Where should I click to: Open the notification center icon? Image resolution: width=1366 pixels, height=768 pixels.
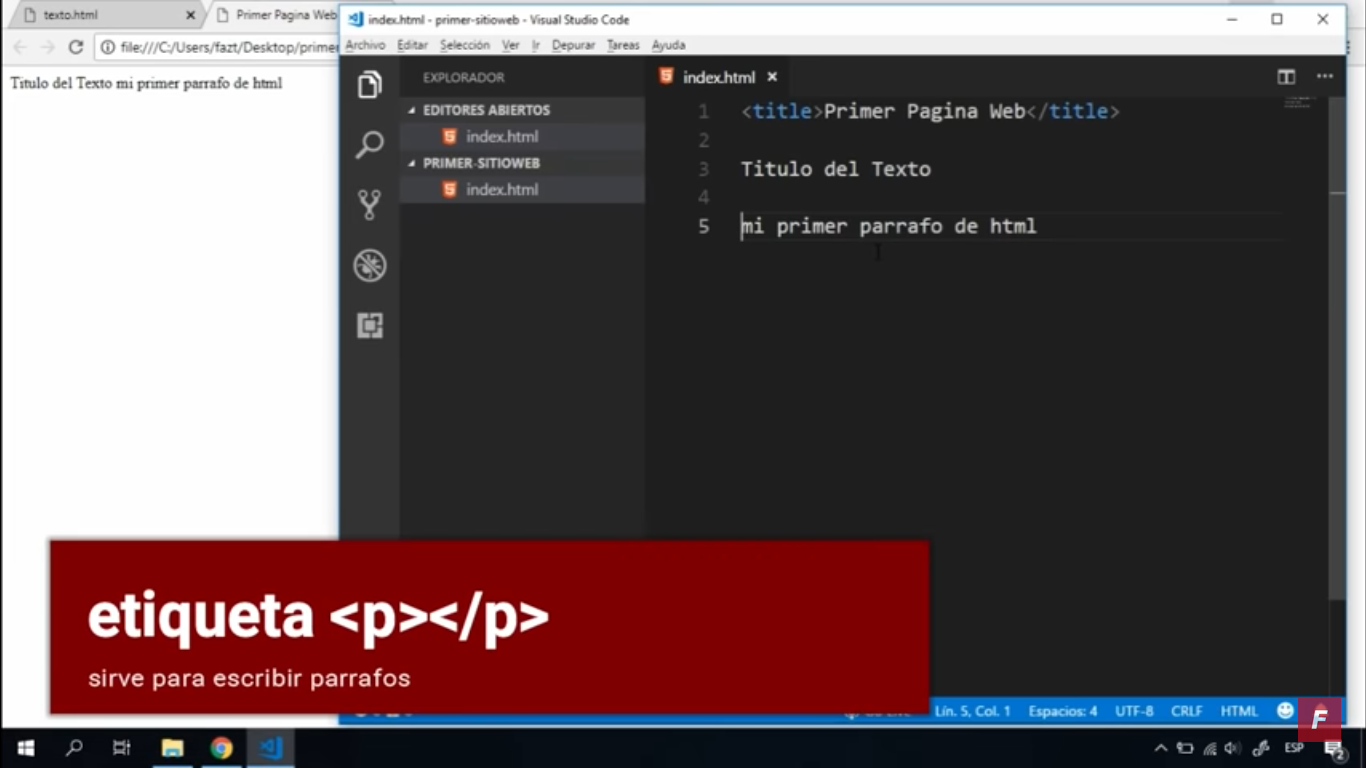(1335, 748)
